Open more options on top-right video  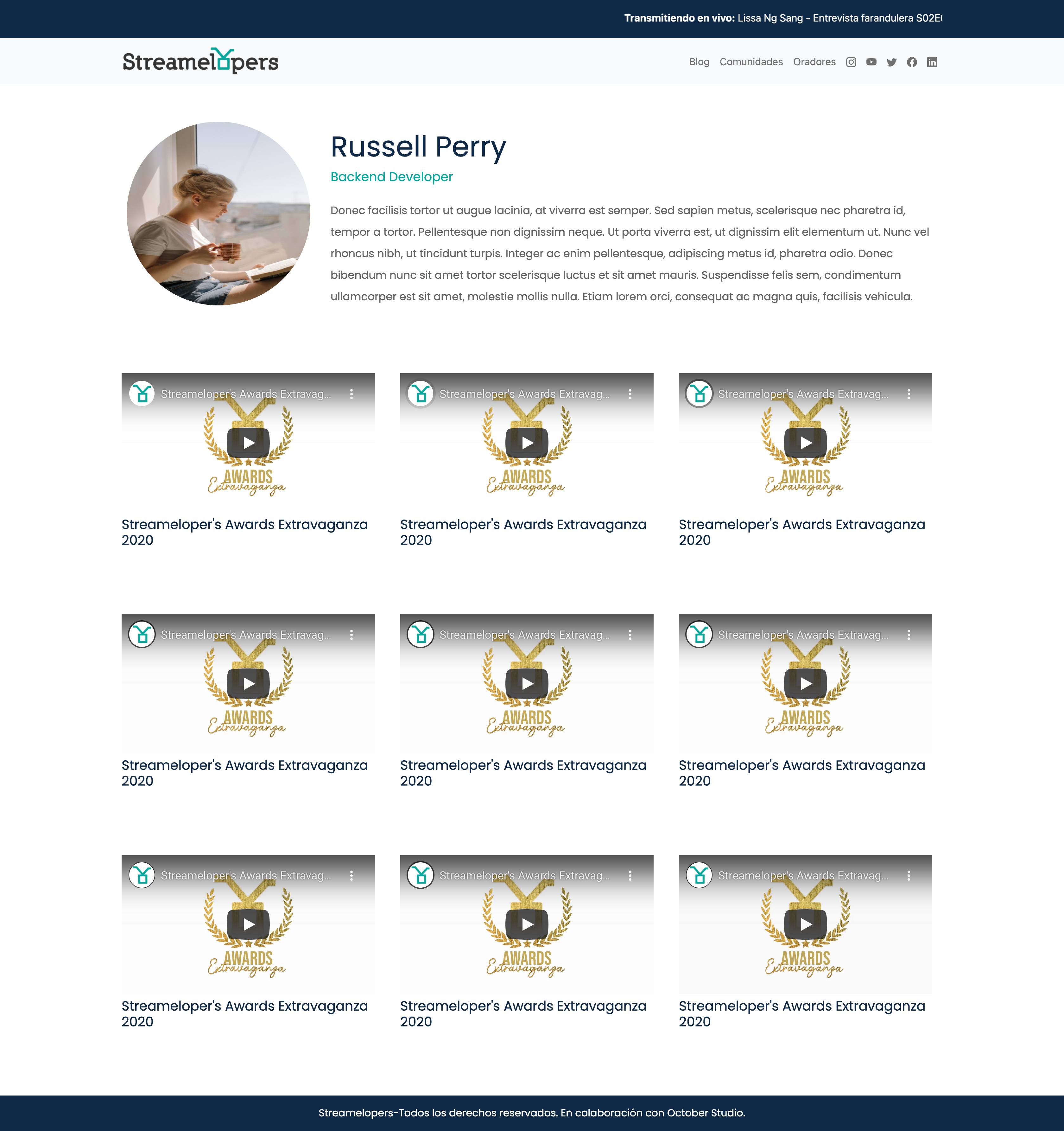[909, 394]
